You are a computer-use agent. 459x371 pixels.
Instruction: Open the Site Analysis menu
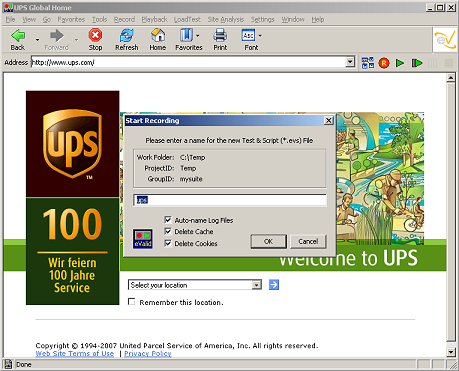226,19
